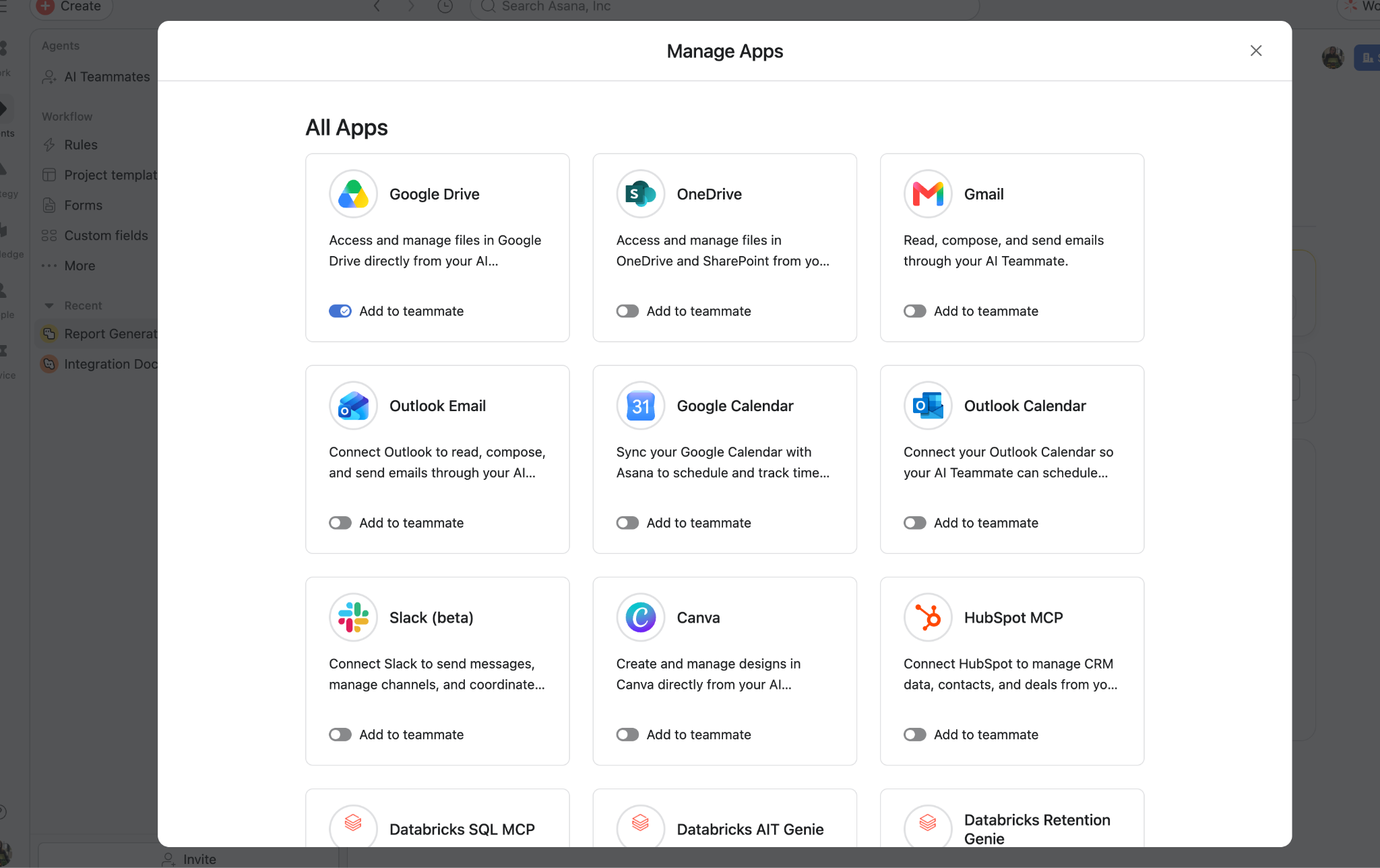Click the Databricks SQL MCP icon
The height and width of the screenshot is (868, 1380).
[353, 826]
